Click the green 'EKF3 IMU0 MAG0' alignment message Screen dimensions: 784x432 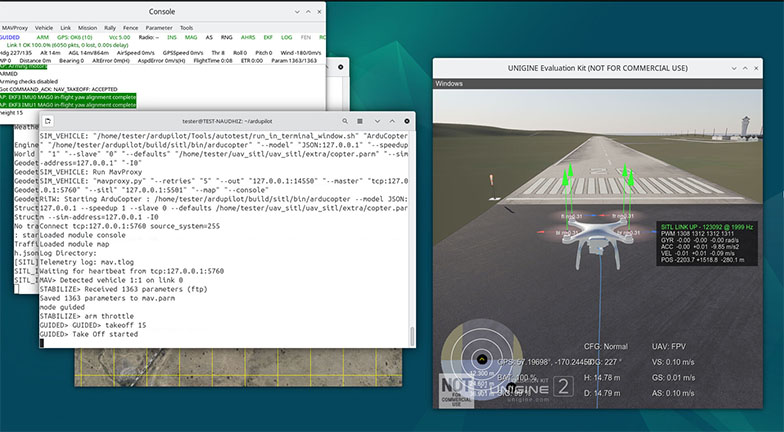pyautogui.click(x=68, y=97)
